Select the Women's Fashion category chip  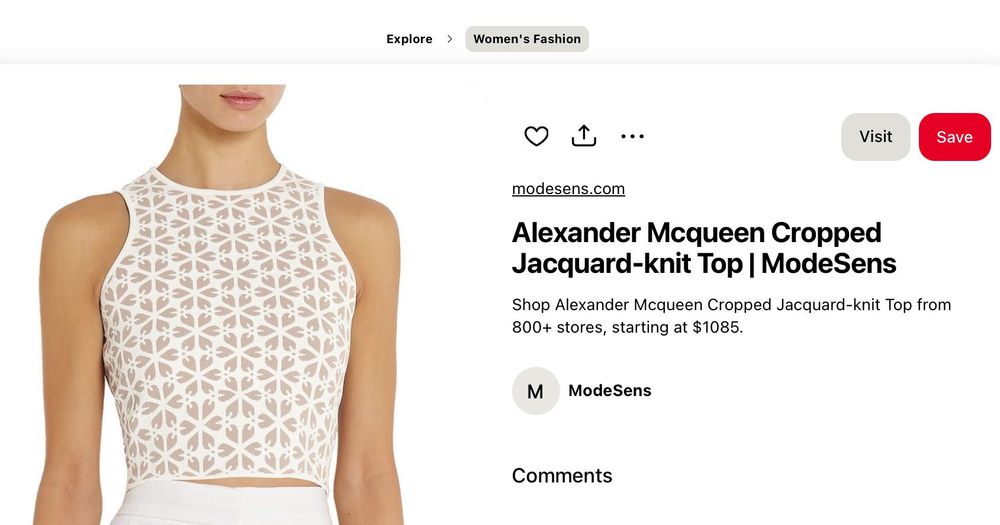pyautogui.click(x=527, y=39)
